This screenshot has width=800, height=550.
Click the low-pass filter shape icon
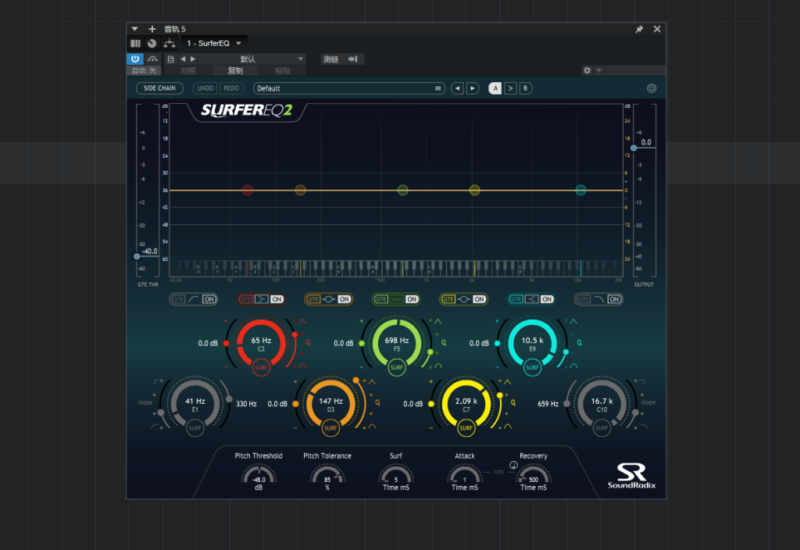pyautogui.click(x=599, y=299)
